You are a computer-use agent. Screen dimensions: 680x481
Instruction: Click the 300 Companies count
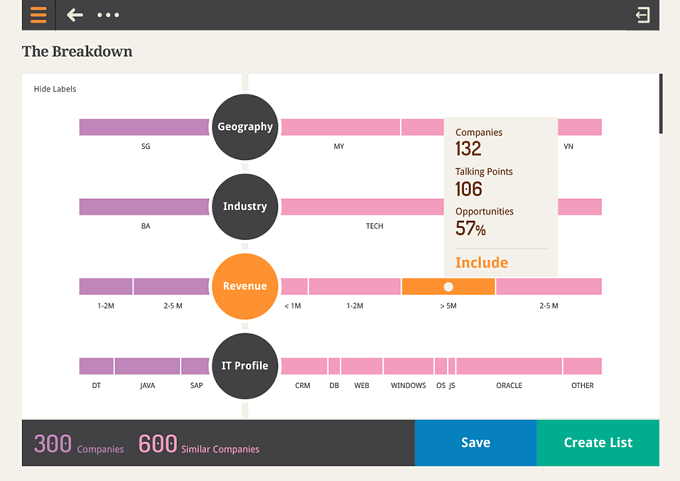pos(78,444)
